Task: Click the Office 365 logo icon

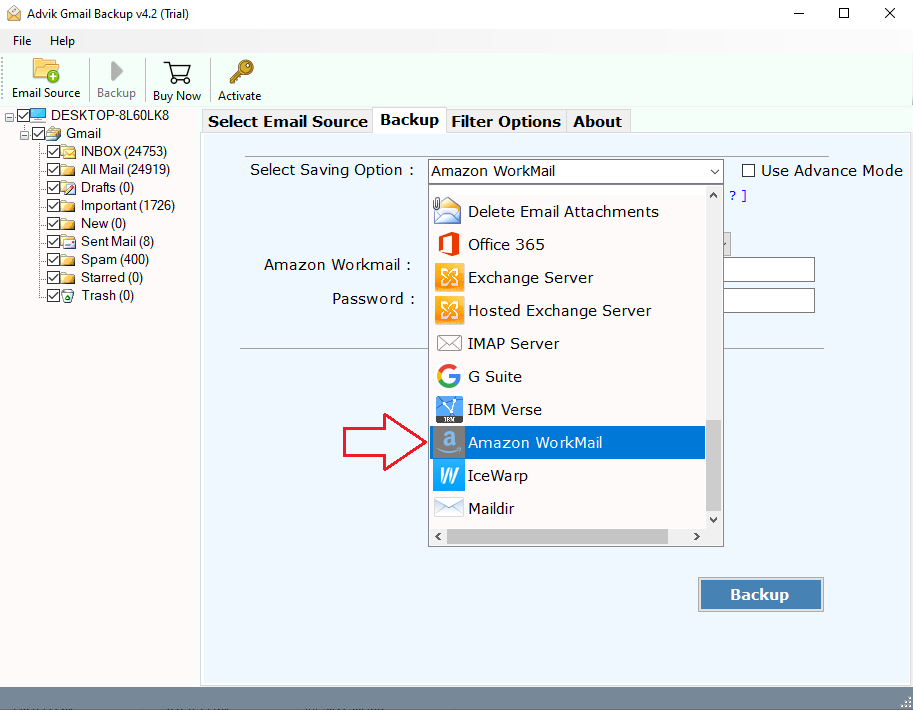Action: click(x=448, y=244)
